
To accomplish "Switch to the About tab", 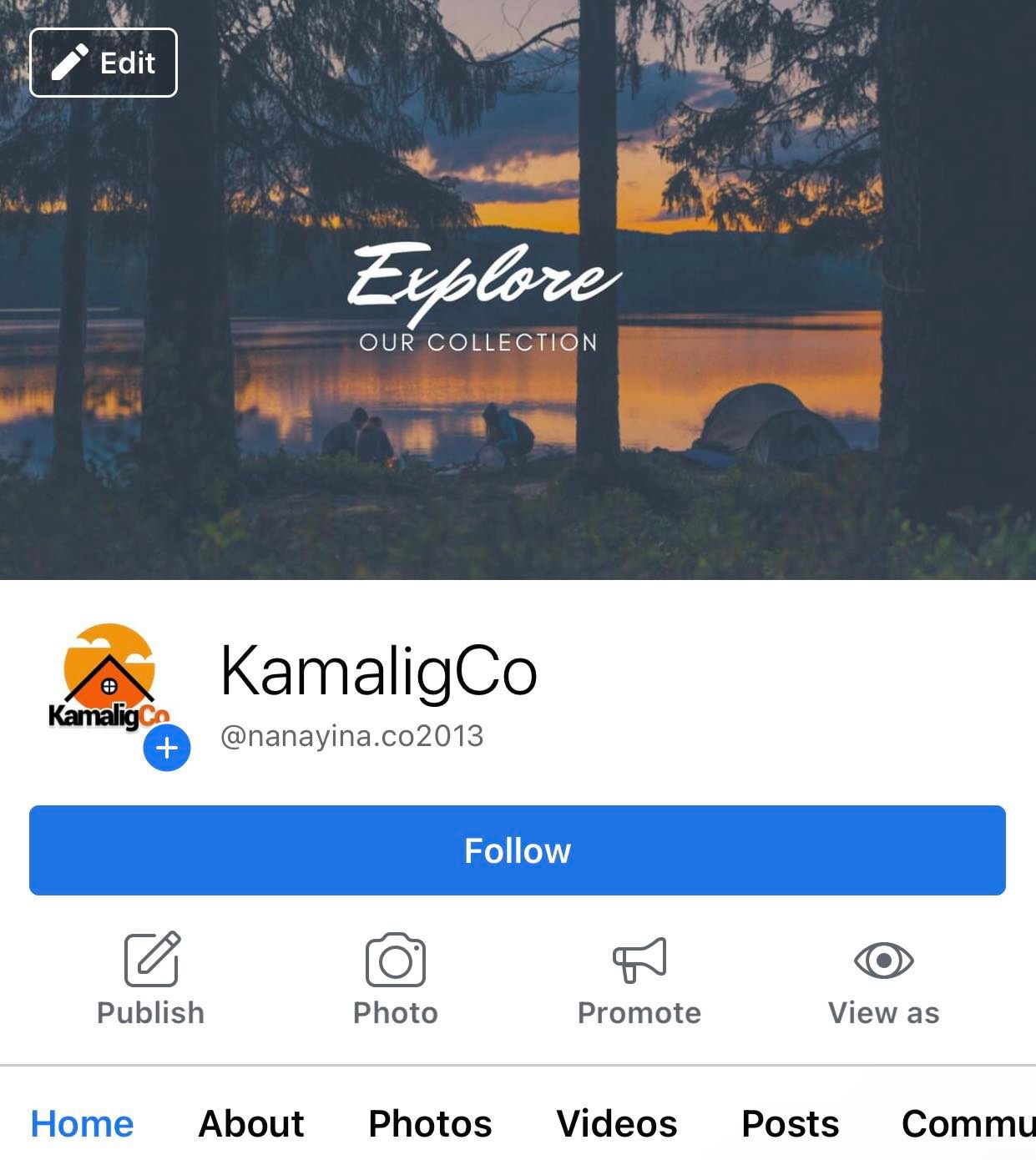I will click(x=251, y=1123).
